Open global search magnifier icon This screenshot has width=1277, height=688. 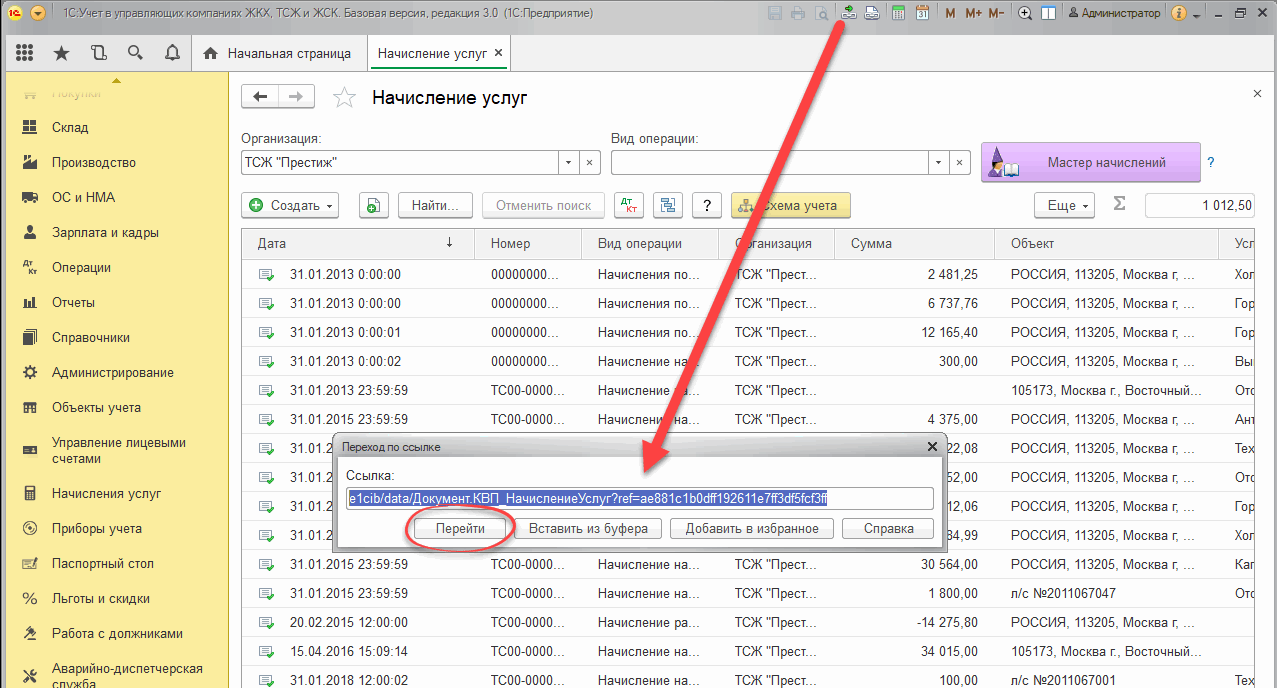(x=135, y=53)
